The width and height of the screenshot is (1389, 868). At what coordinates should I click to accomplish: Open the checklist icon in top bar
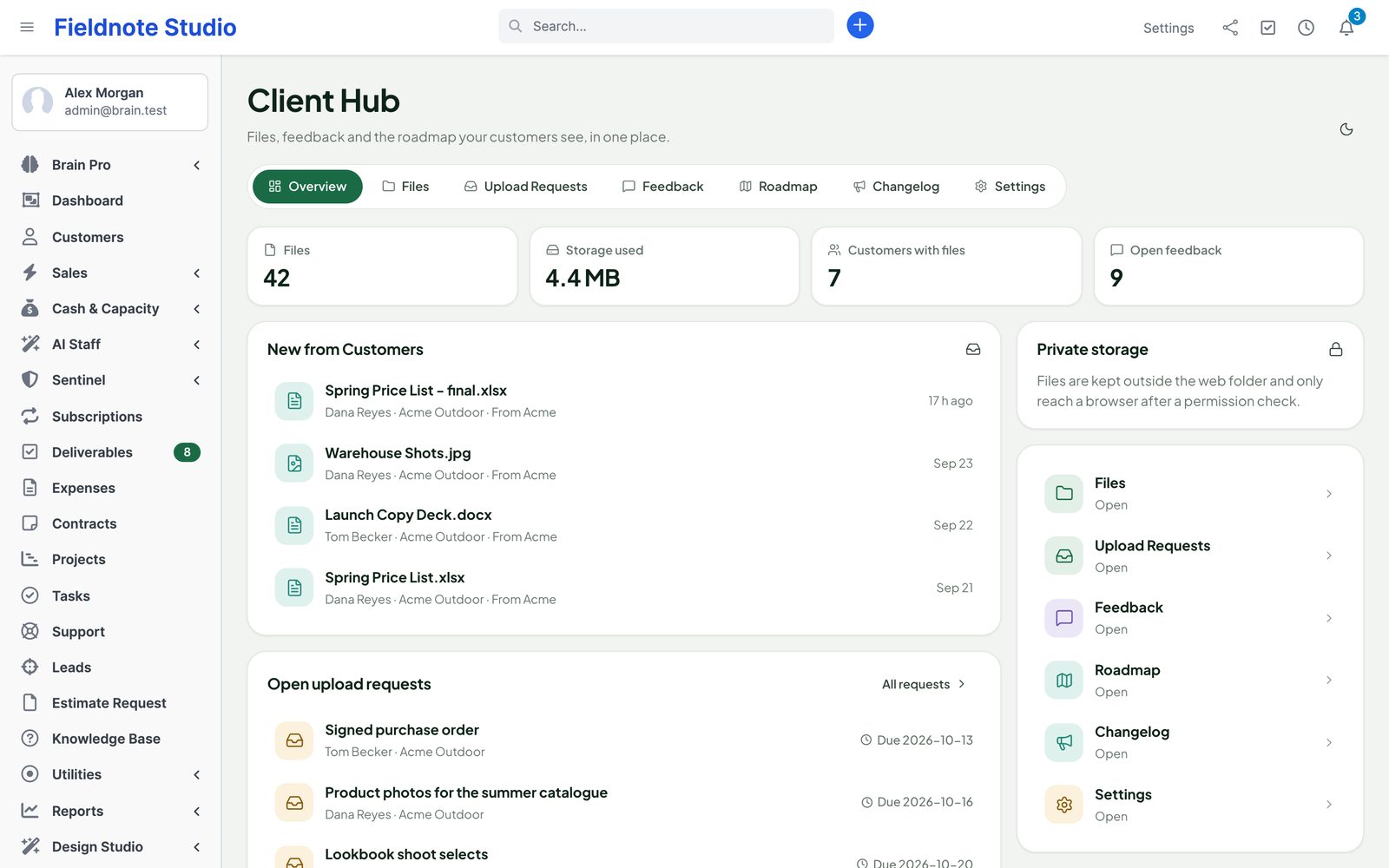(1268, 28)
